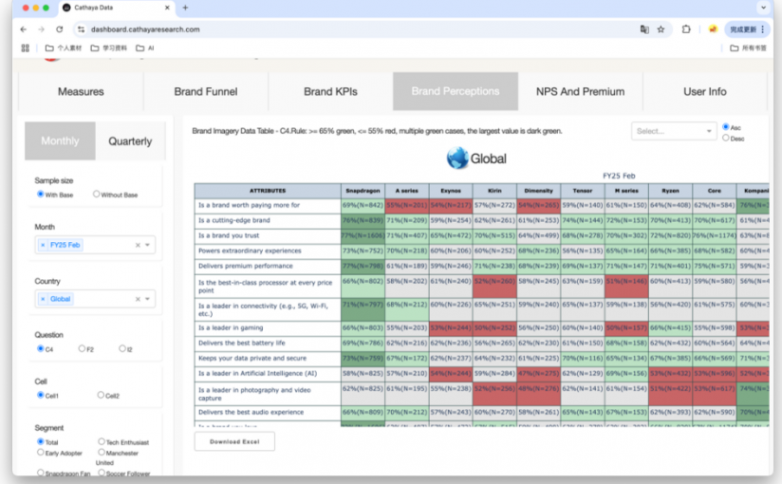Set sort order to Desc

725,138
